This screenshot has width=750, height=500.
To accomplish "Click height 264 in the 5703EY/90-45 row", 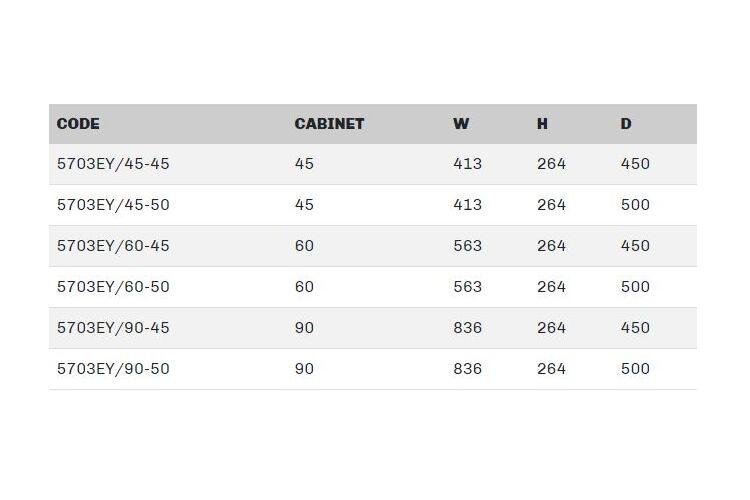I will [551, 328].
